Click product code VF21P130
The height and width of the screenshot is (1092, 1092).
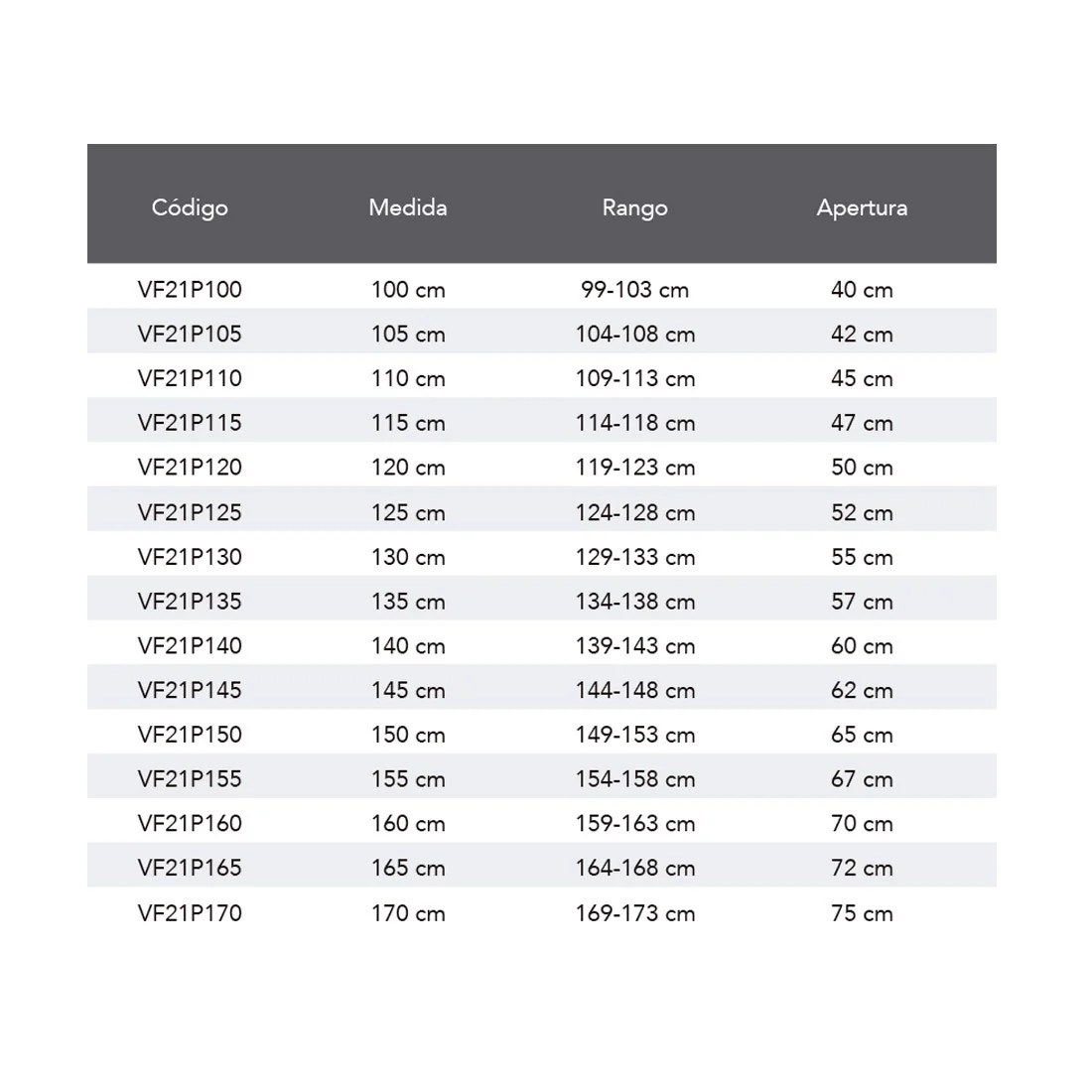[x=190, y=557]
